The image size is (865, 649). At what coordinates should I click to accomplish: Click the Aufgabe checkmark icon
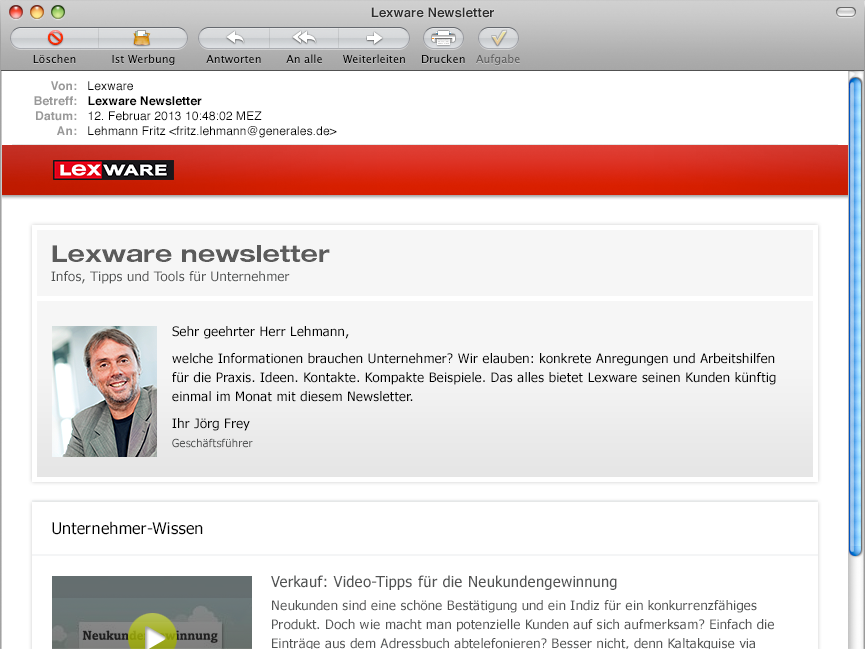point(498,38)
